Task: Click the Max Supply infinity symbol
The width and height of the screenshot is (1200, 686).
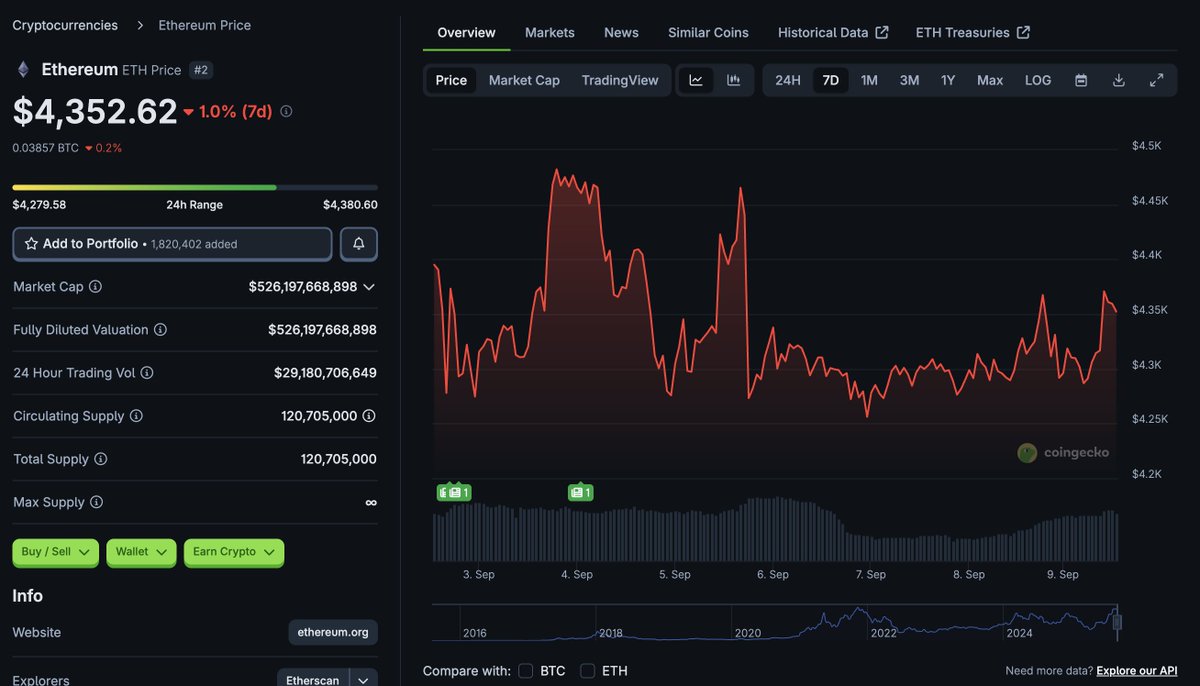Action: [371, 502]
